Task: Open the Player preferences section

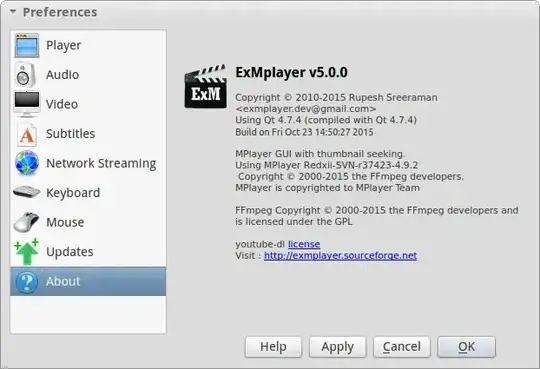Action: (x=88, y=45)
